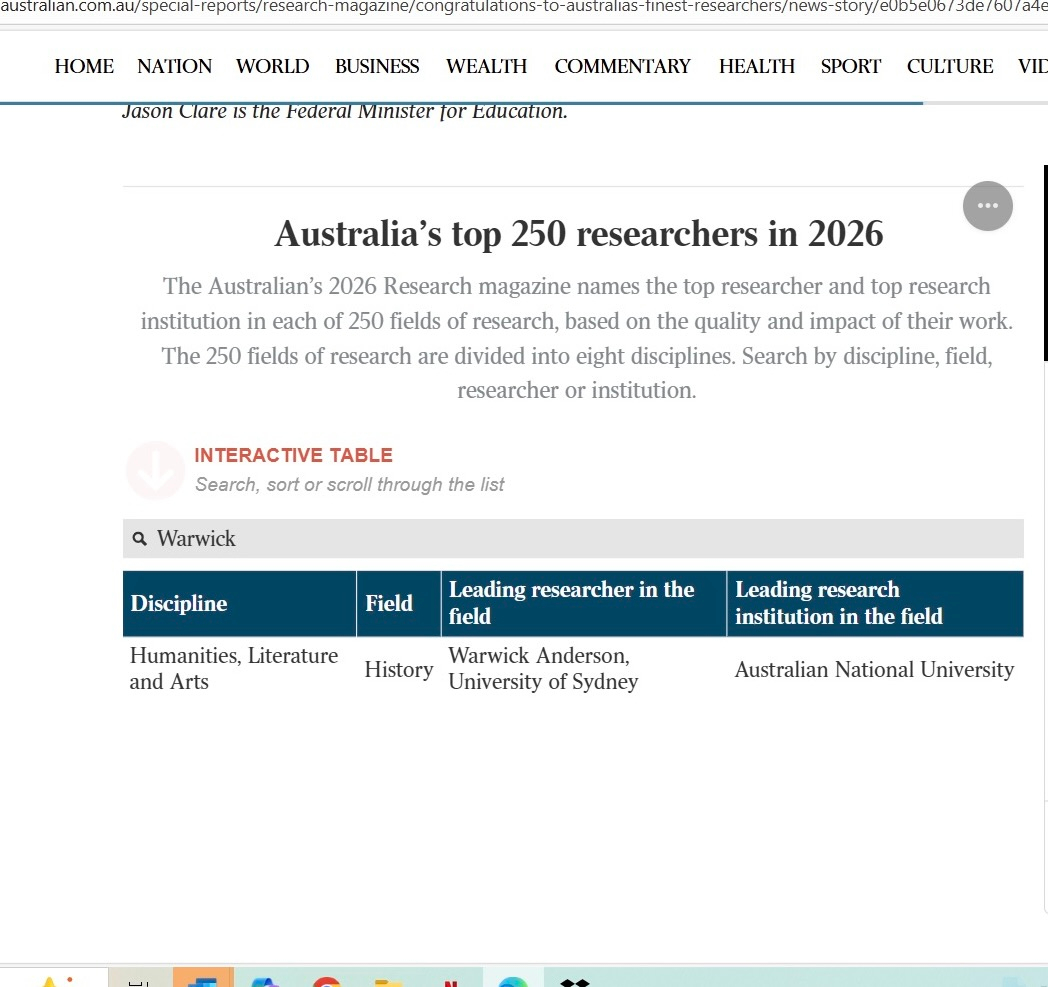Go to the HOME menu item
This screenshot has height=987, width=1048.
pos(84,67)
